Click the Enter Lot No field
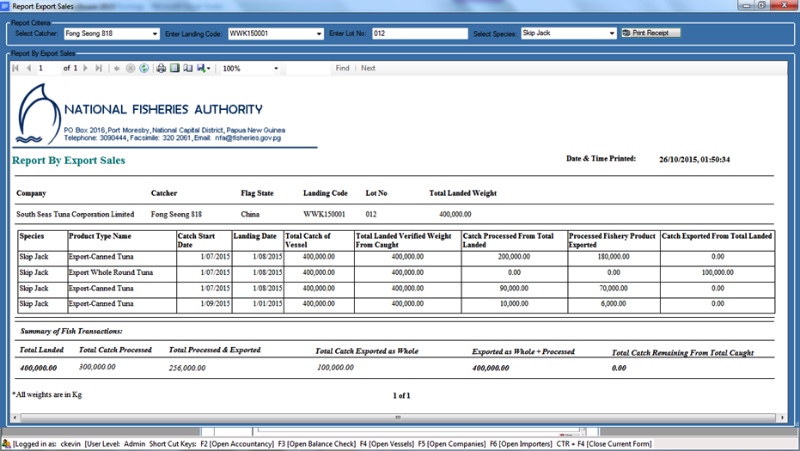This screenshot has width=800, height=451. click(419, 33)
